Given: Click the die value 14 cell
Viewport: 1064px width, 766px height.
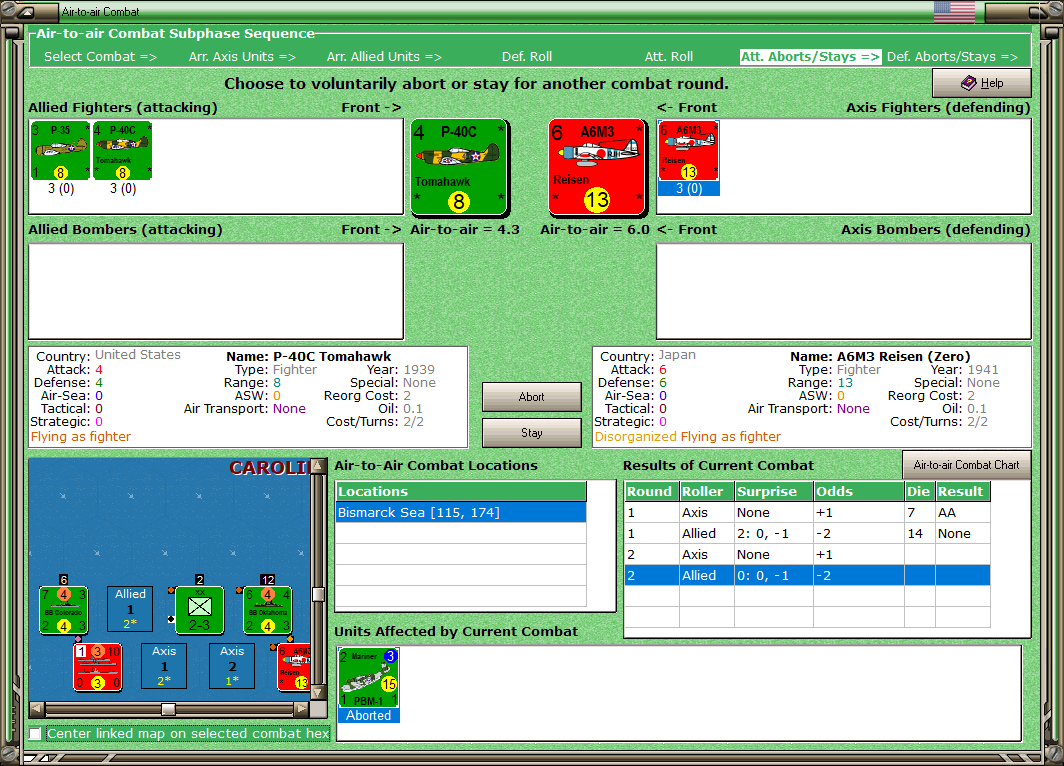Looking at the screenshot, I should 919,533.
